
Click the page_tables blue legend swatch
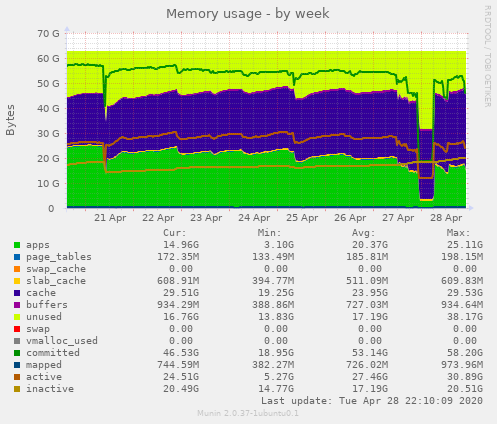click(x=17, y=257)
